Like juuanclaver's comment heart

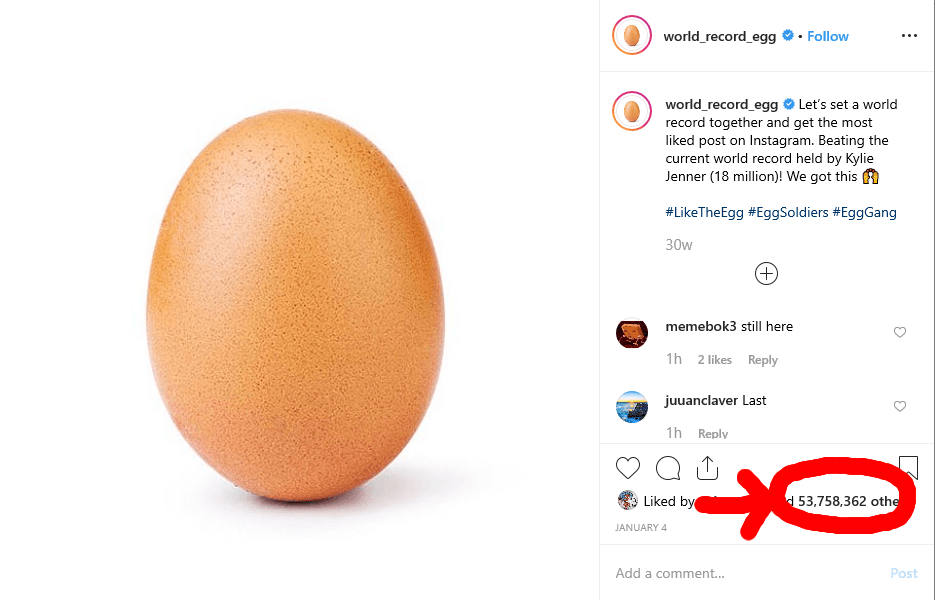(900, 406)
